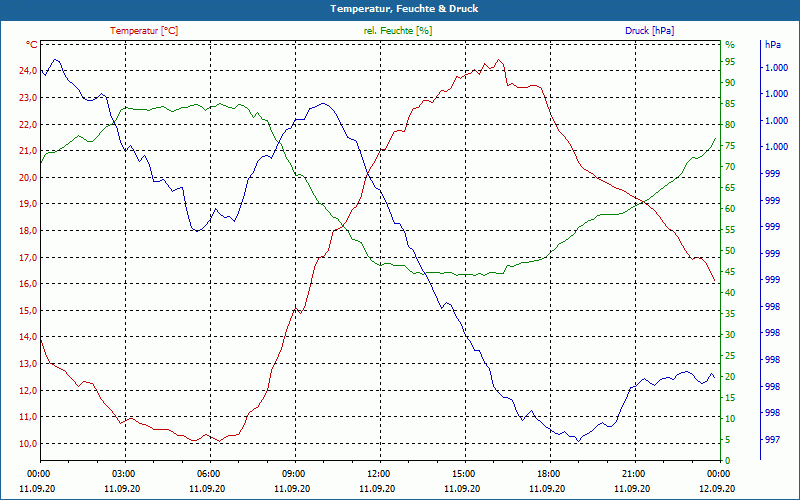Click the 30 humidity axis label

pyautogui.click(x=730, y=335)
